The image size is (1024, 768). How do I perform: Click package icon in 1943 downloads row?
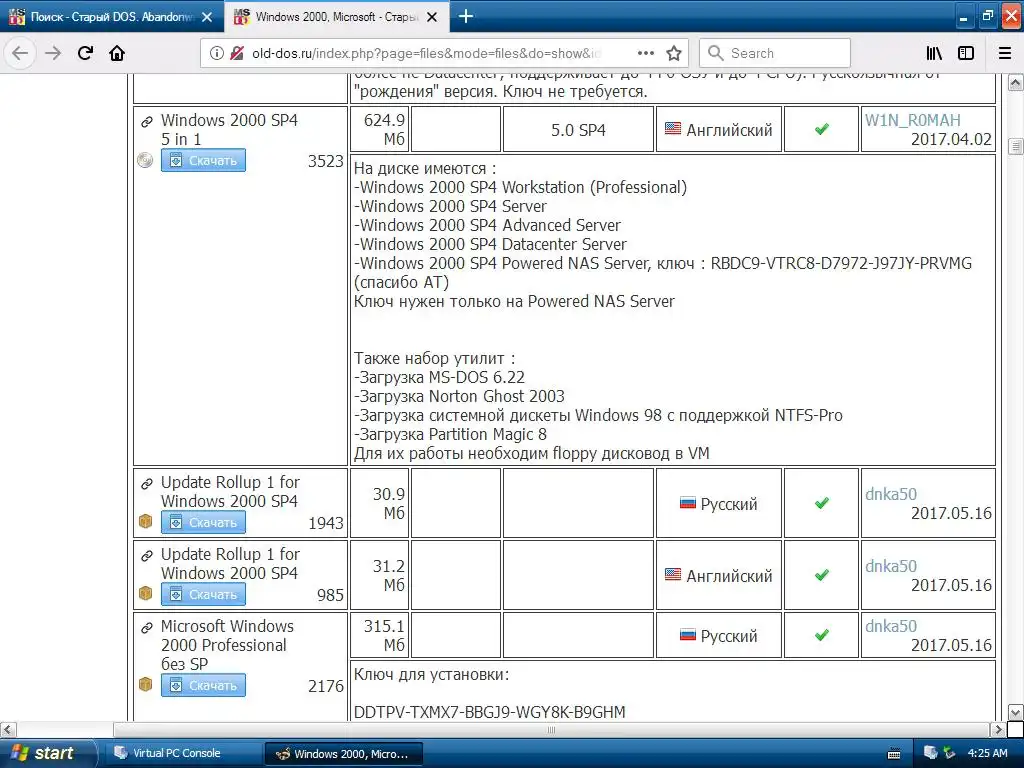145,522
